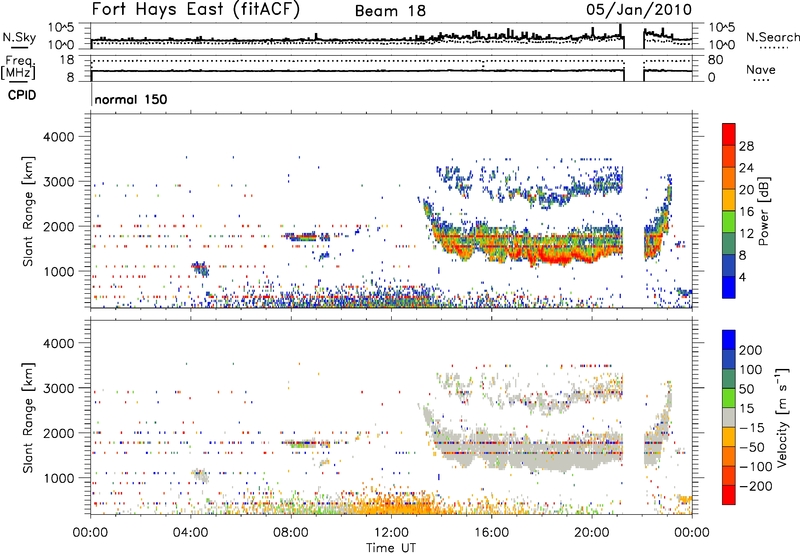
Task: Click the 'Time UT' axis title
Action: [x=391, y=547]
